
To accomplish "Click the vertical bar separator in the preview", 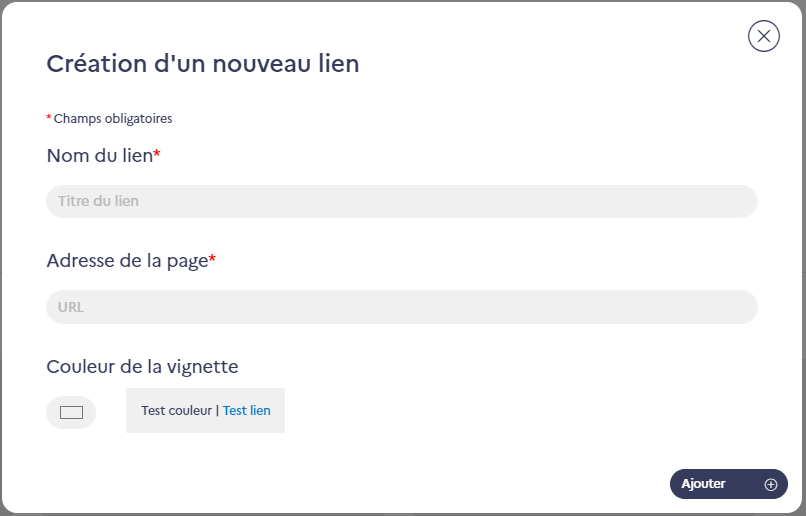I will (x=217, y=410).
